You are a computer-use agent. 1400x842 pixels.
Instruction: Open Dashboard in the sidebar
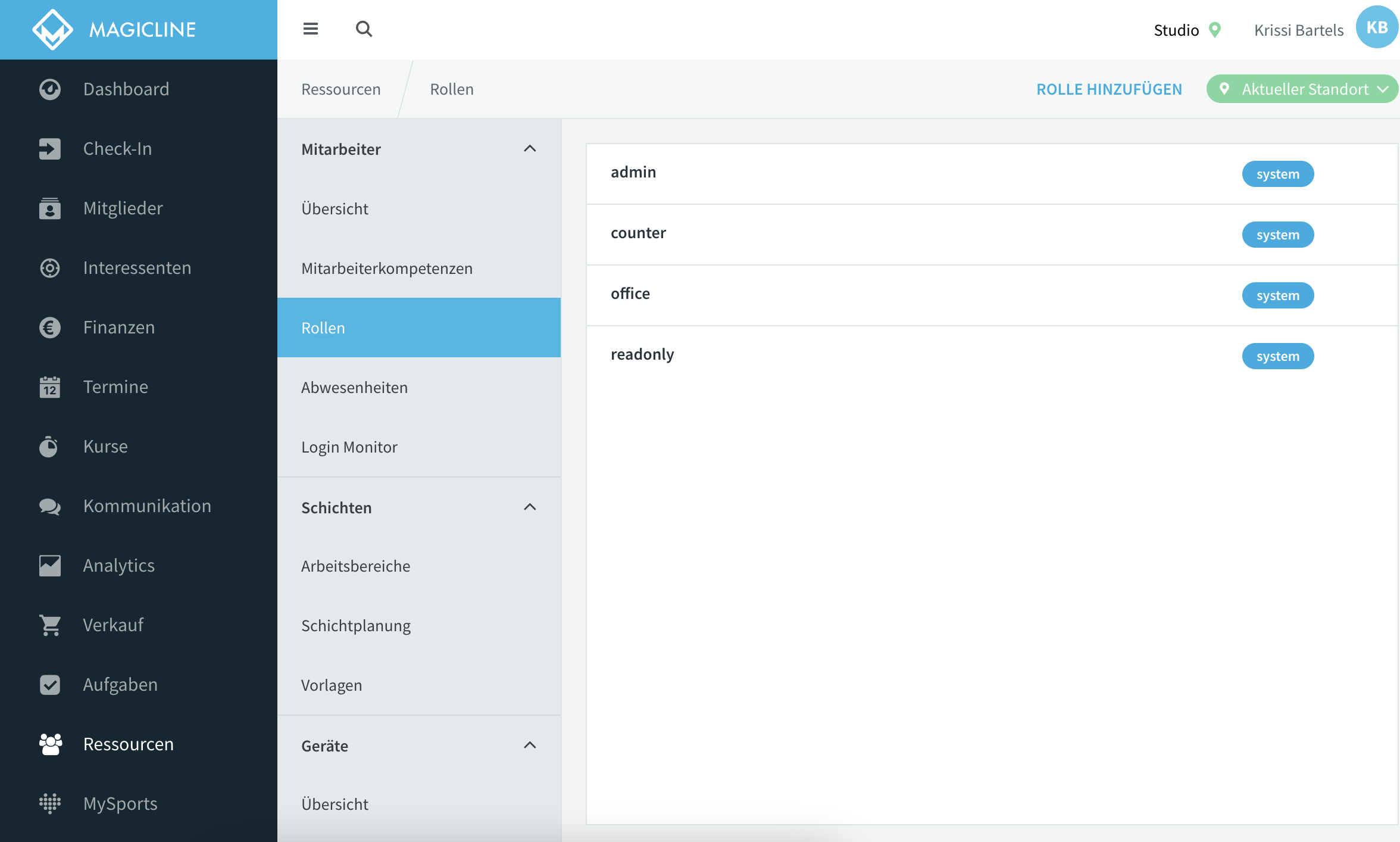[x=126, y=89]
